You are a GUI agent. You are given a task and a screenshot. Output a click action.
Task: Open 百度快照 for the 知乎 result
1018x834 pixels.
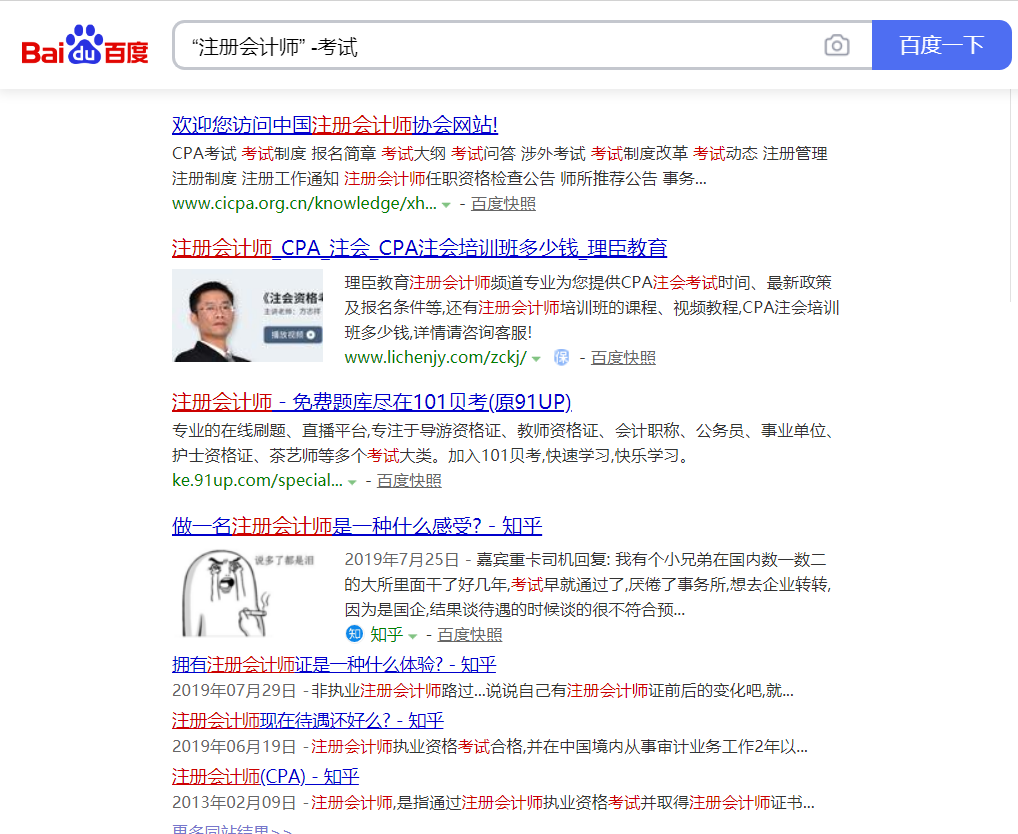coord(469,635)
